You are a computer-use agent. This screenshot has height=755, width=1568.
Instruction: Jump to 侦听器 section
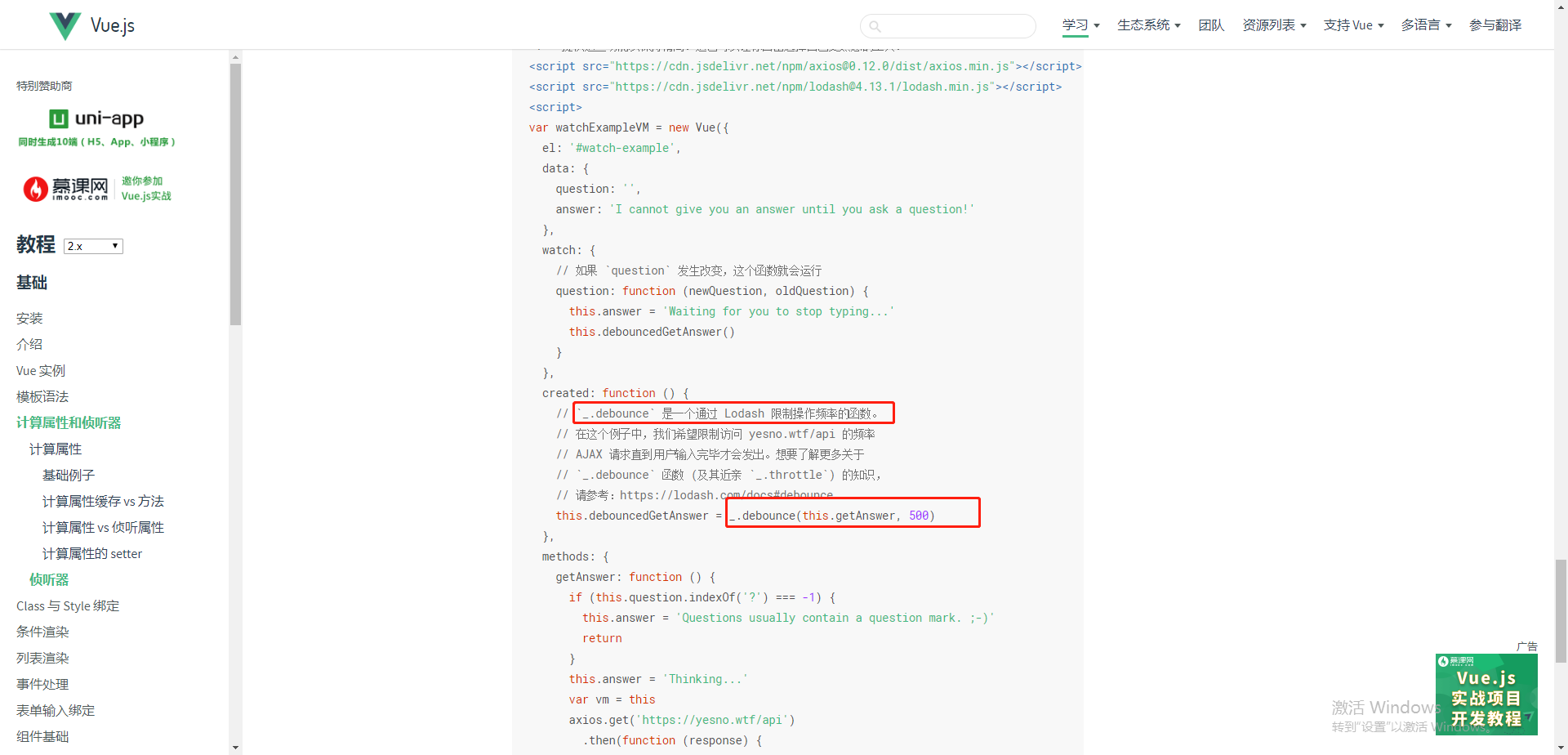49,580
